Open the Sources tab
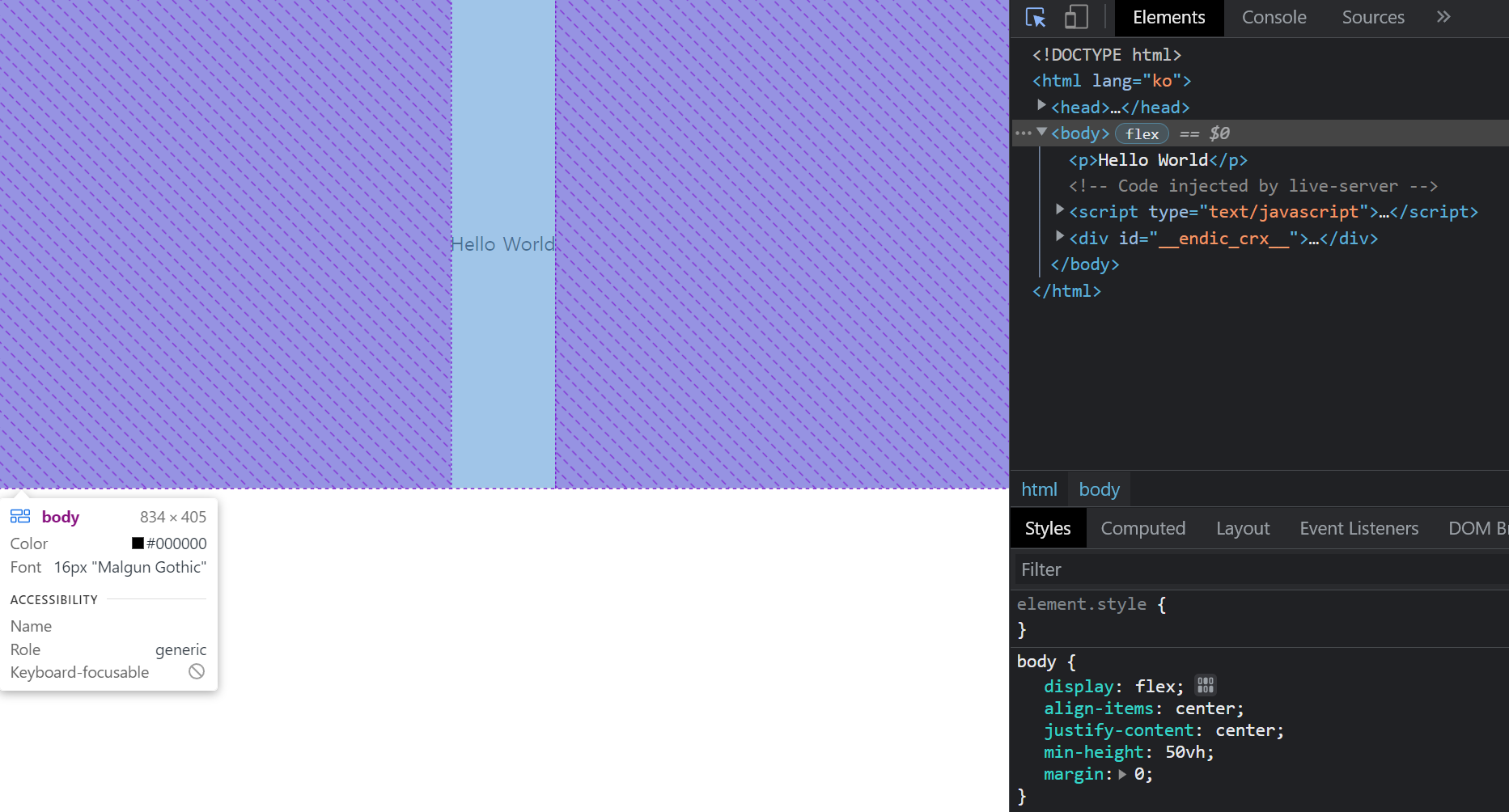This screenshot has width=1509, height=812. (x=1373, y=18)
